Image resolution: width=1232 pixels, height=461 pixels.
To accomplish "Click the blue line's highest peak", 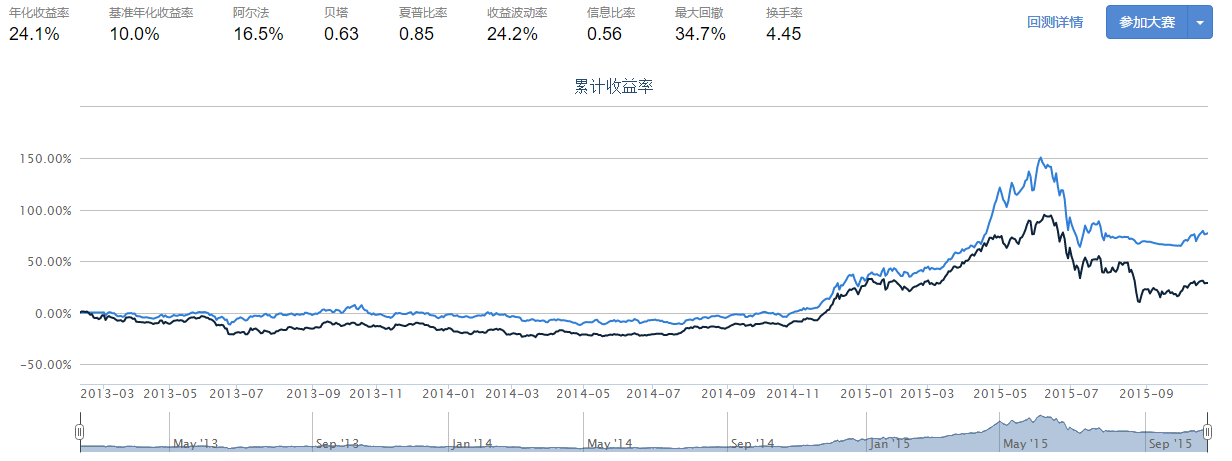I will point(1041,158).
